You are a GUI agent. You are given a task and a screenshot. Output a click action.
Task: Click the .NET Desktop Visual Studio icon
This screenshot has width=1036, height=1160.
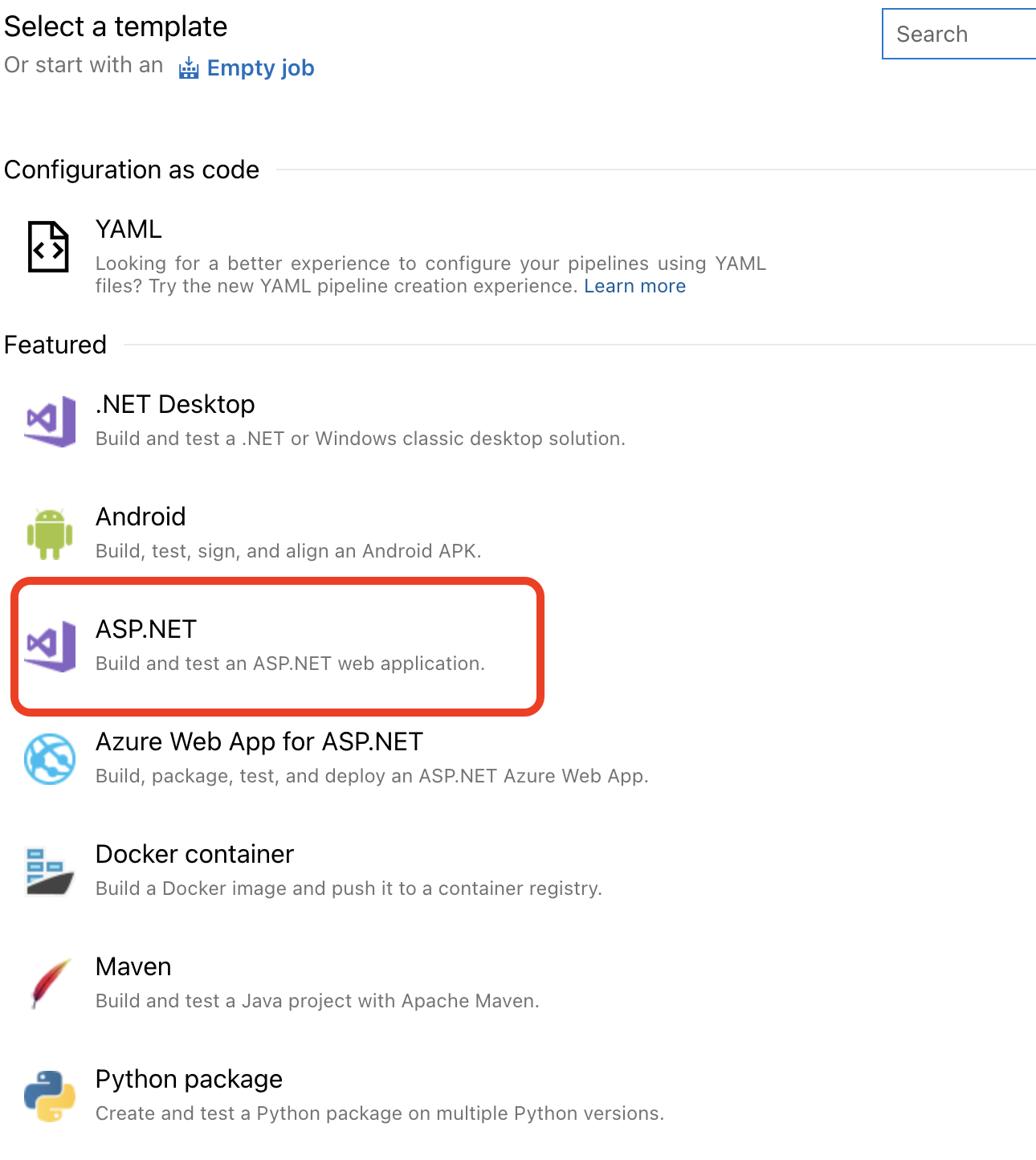click(50, 420)
